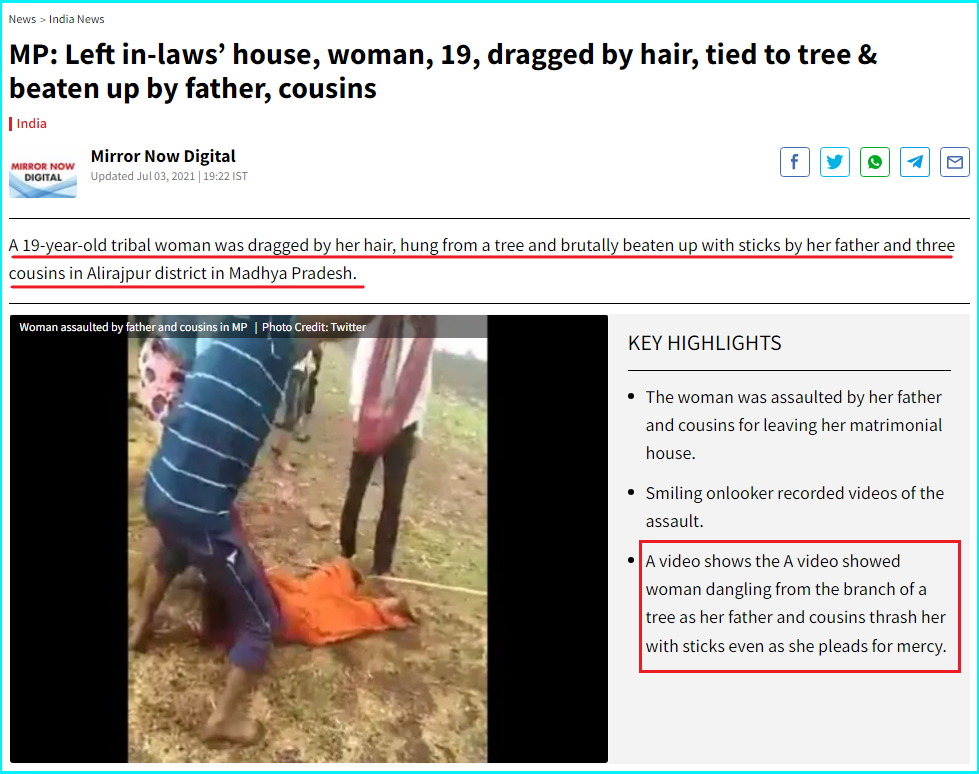Click the Photo Credit: Twitter text
The image size is (979, 774).
(314, 327)
